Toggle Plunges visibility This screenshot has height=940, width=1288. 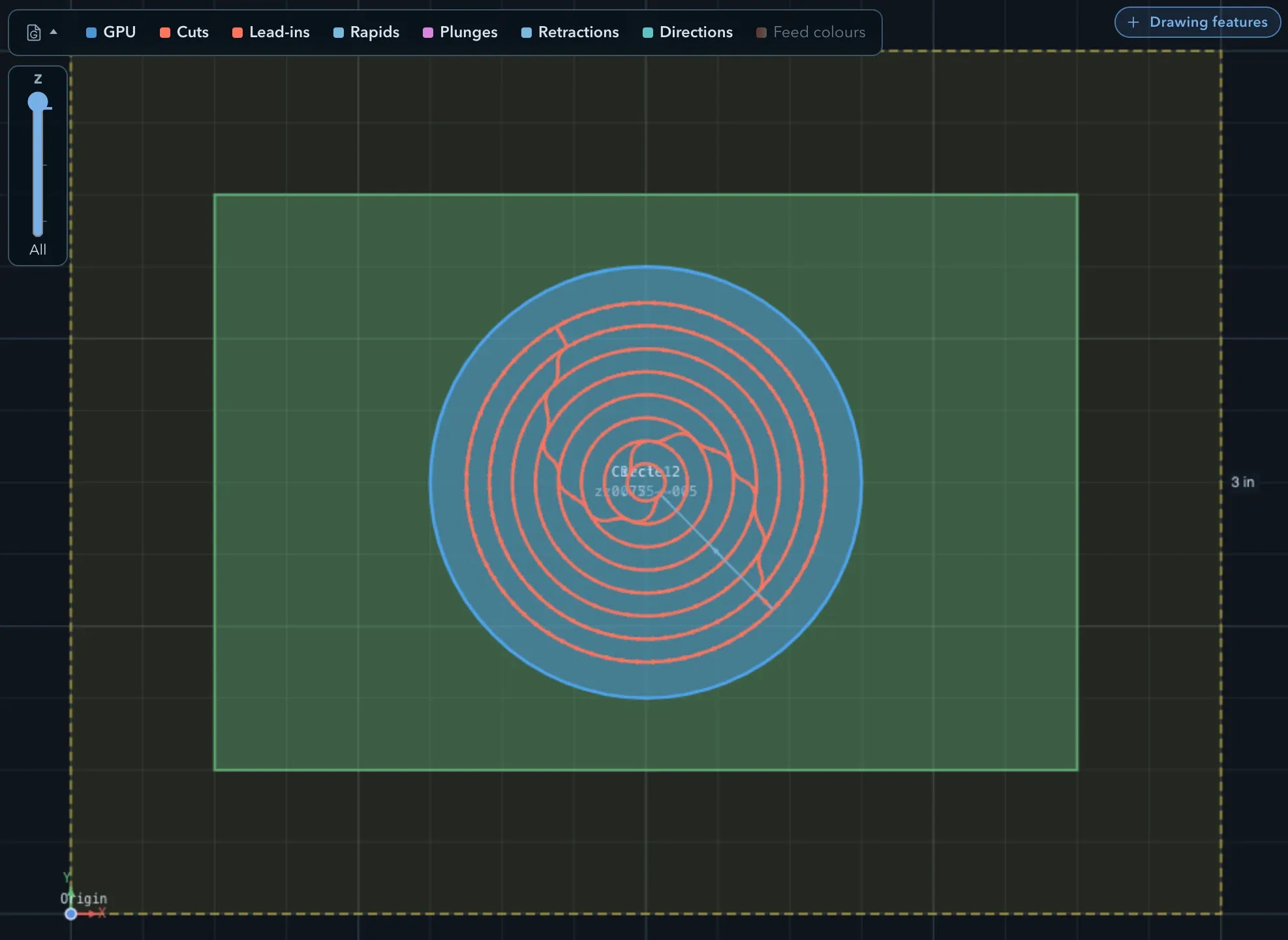[x=460, y=32]
